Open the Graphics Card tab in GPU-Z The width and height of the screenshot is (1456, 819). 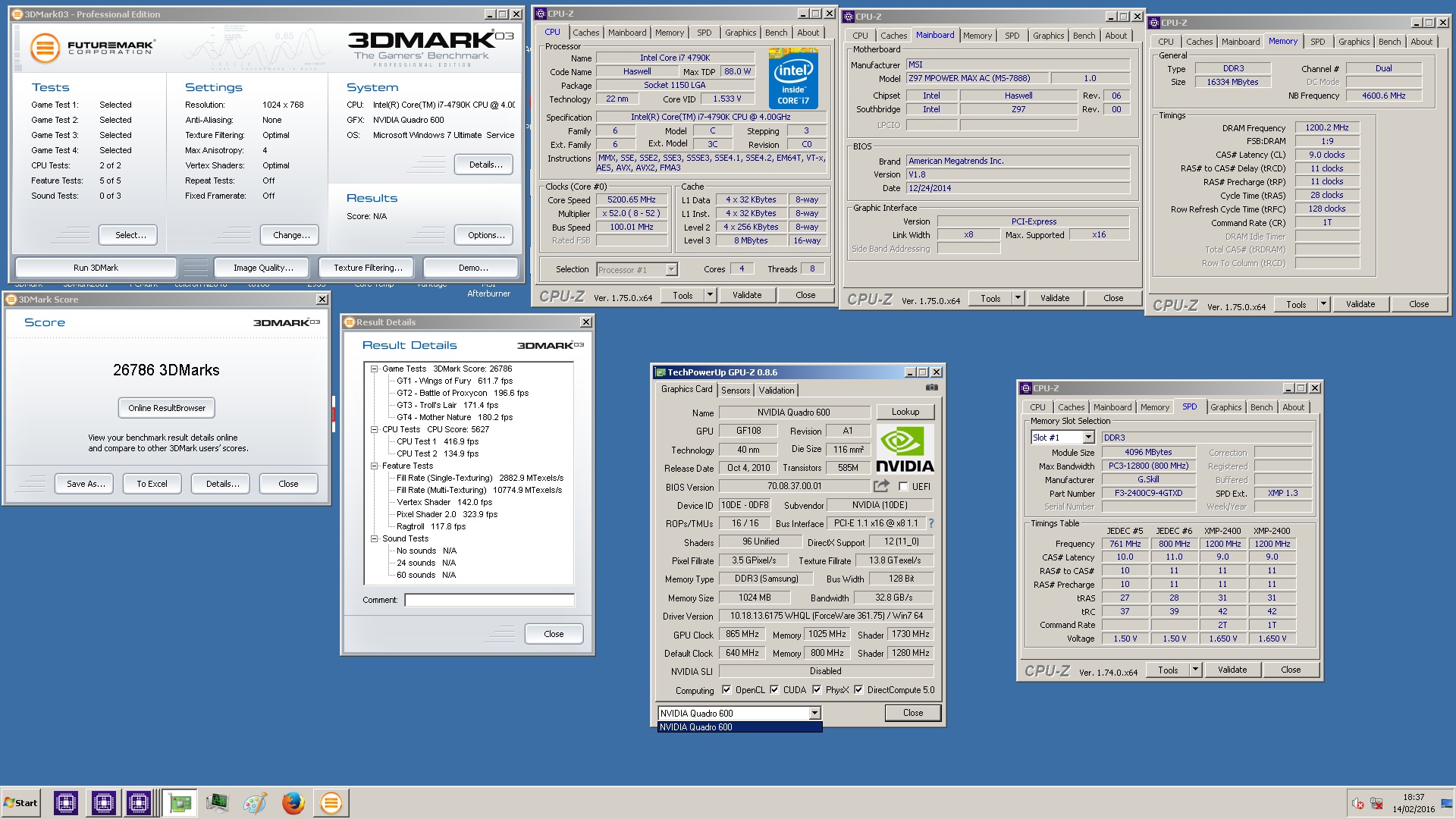click(687, 389)
